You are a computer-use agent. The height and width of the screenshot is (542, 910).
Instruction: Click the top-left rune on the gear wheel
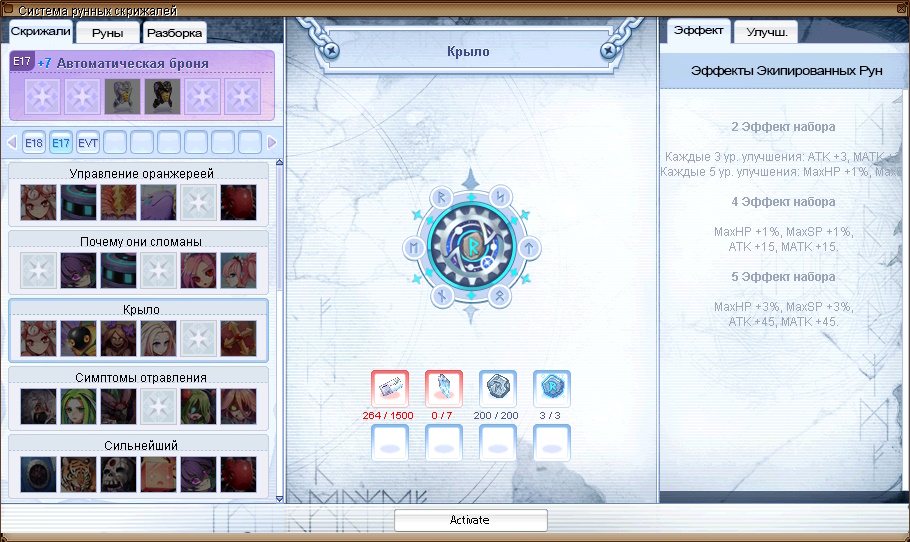click(x=441, y=196)
